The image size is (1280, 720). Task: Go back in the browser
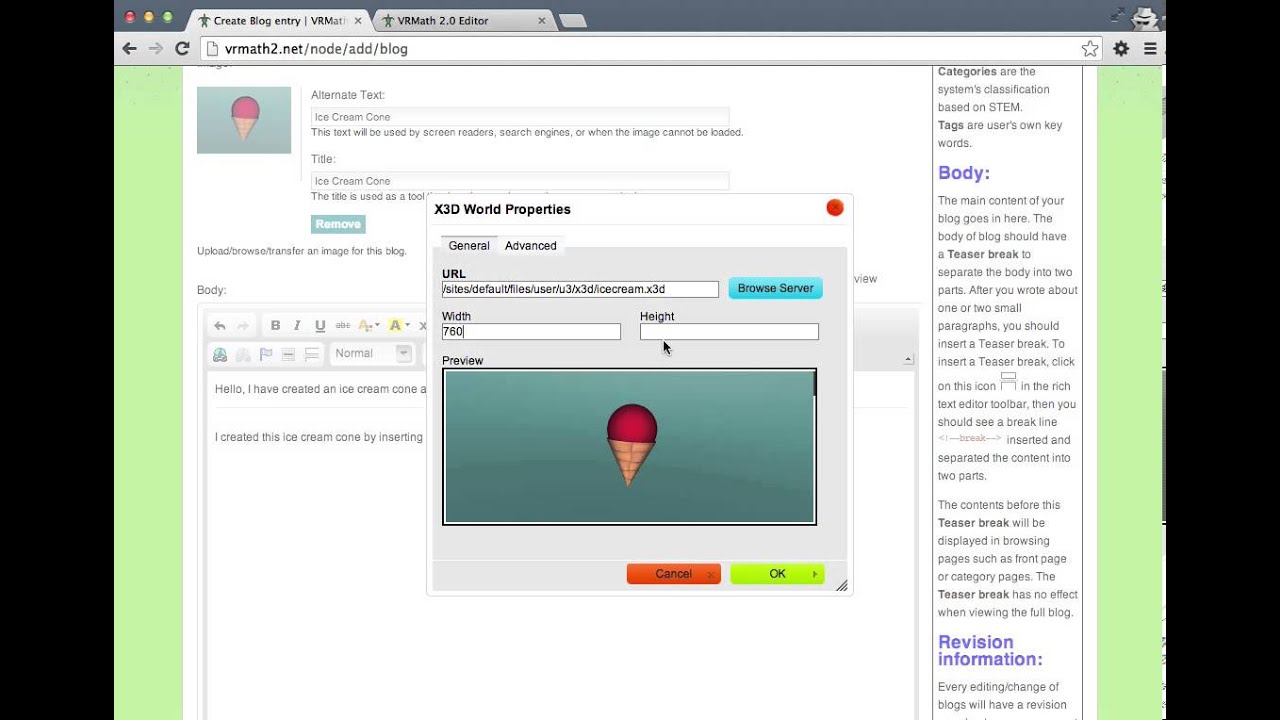pos(129,48)
